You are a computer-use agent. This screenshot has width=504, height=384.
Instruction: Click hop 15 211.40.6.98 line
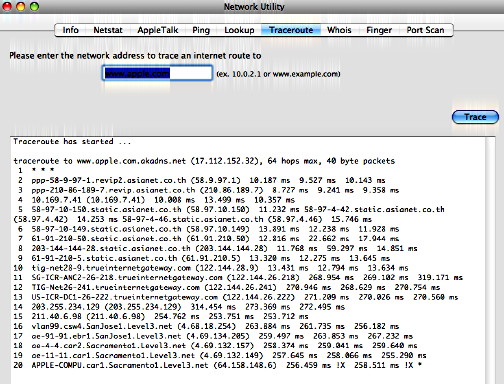161,316
